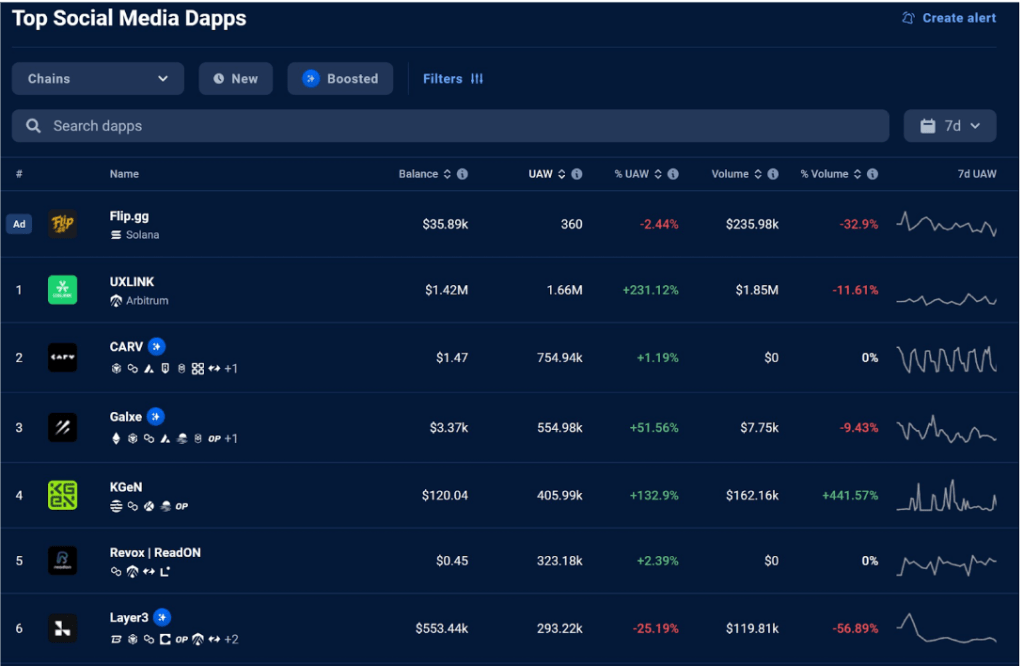Click the boosted badge next to Galxe
The height and width of the screenshot is (666, 1023).
point(155,417)
